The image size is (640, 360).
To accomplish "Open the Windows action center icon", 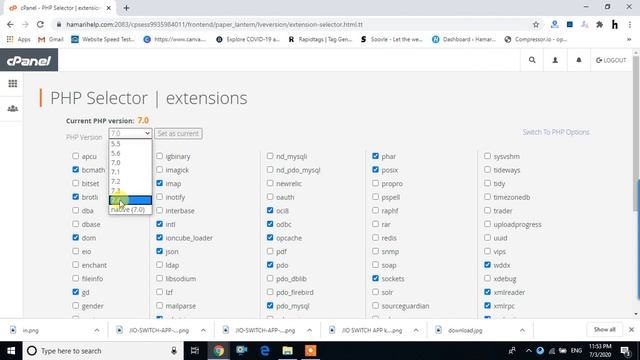I will 625,351.
